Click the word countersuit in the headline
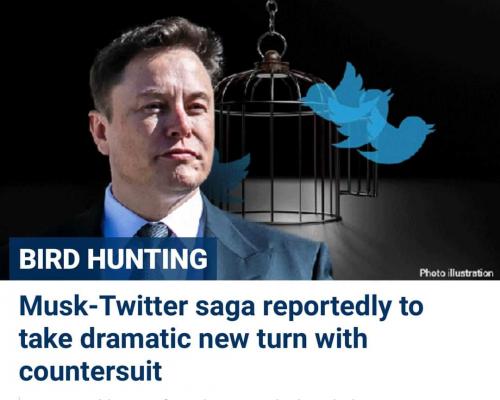 pyautogui.click(x=91, y=371)
